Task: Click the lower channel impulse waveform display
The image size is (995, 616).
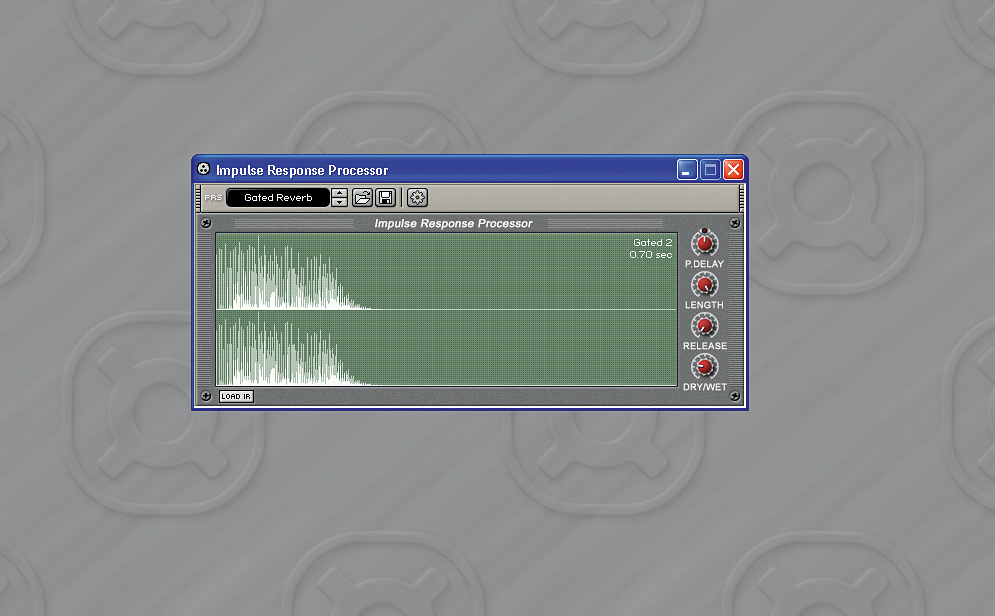Action: pos(446,348)
